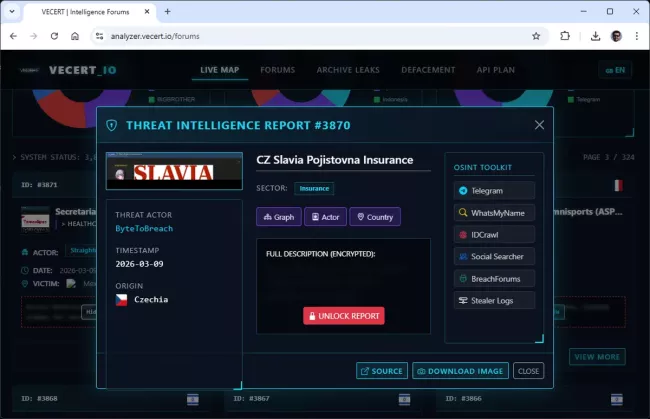Switch to the Archive Leaks tab
The height and width of the screenshot is (419, 650).
349,70
